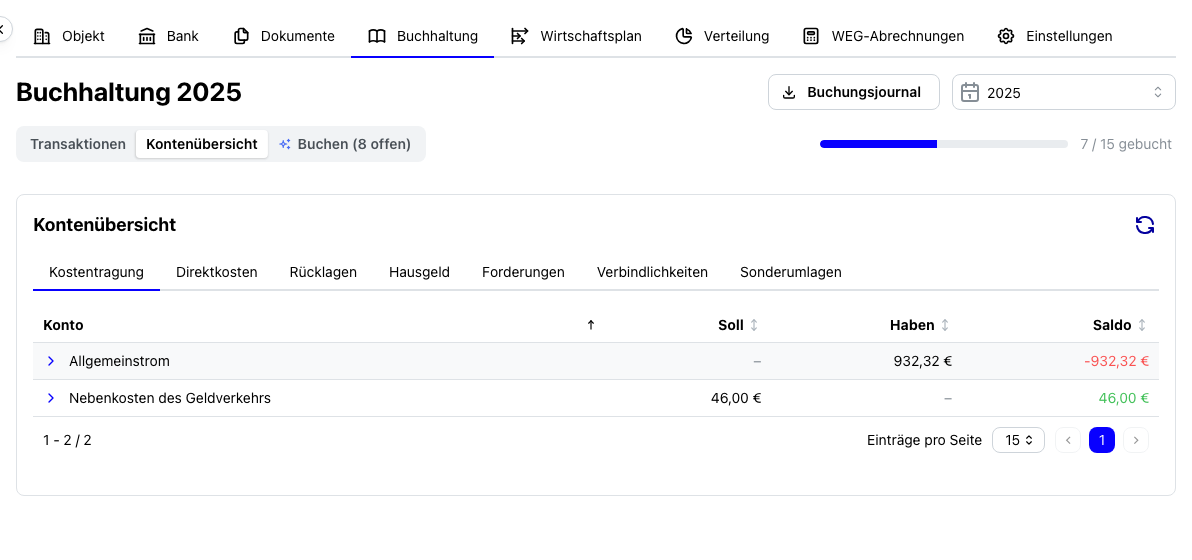This screenshot has height=560, width=1192.
Task: Click the 46,00 € Soll value
Action: coord(736,398)
